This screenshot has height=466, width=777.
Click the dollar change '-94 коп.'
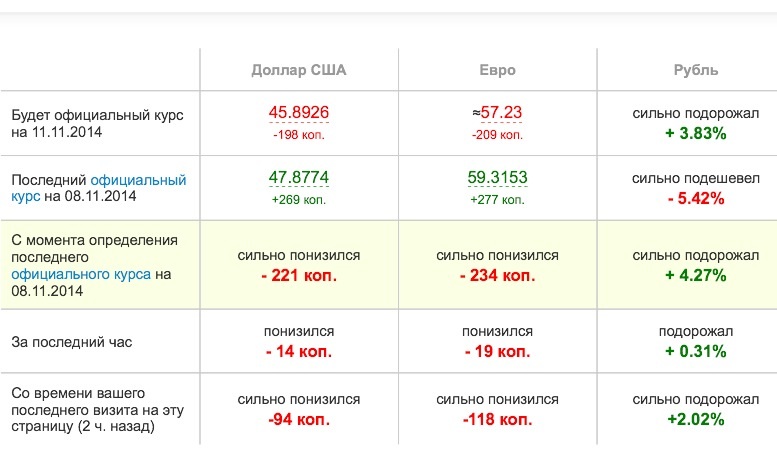pyautogui.click(x=299, y=419)
